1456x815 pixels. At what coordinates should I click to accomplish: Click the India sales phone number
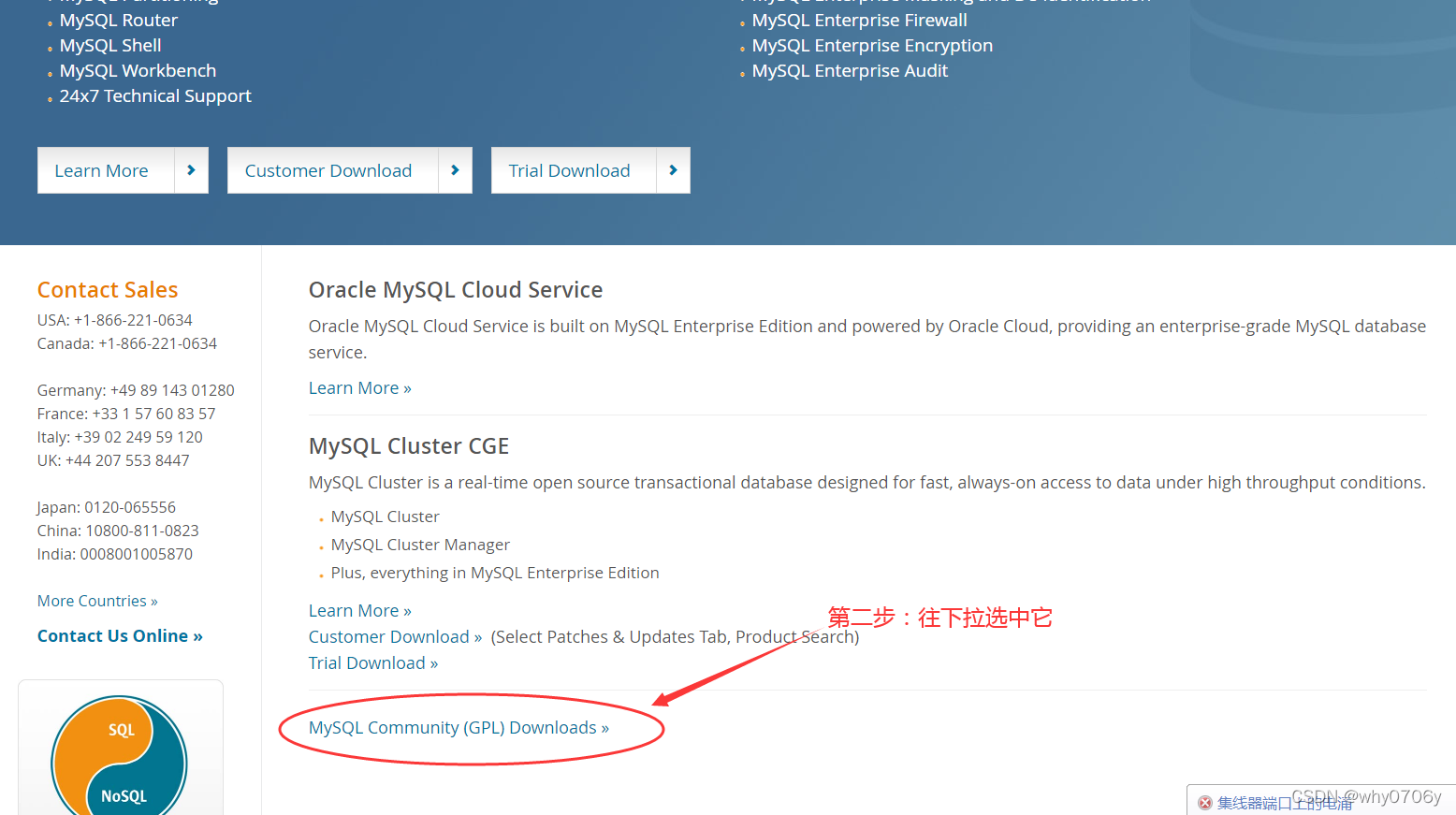coord(137,554)
